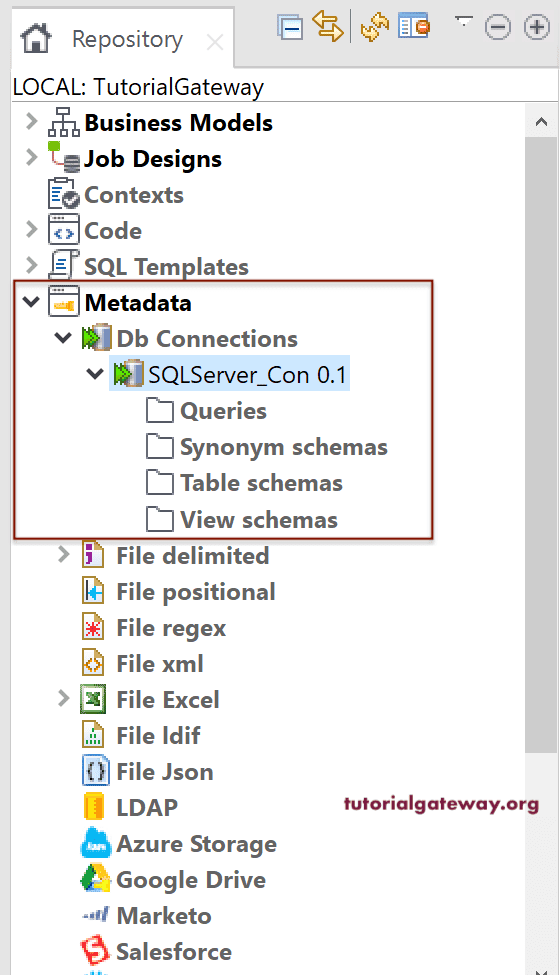
Task: Select the Table schemas label
Action: [261, 483]
